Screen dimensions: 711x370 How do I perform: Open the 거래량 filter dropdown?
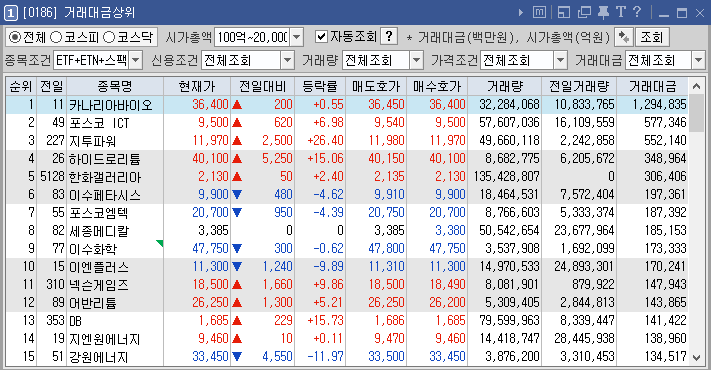416,60
